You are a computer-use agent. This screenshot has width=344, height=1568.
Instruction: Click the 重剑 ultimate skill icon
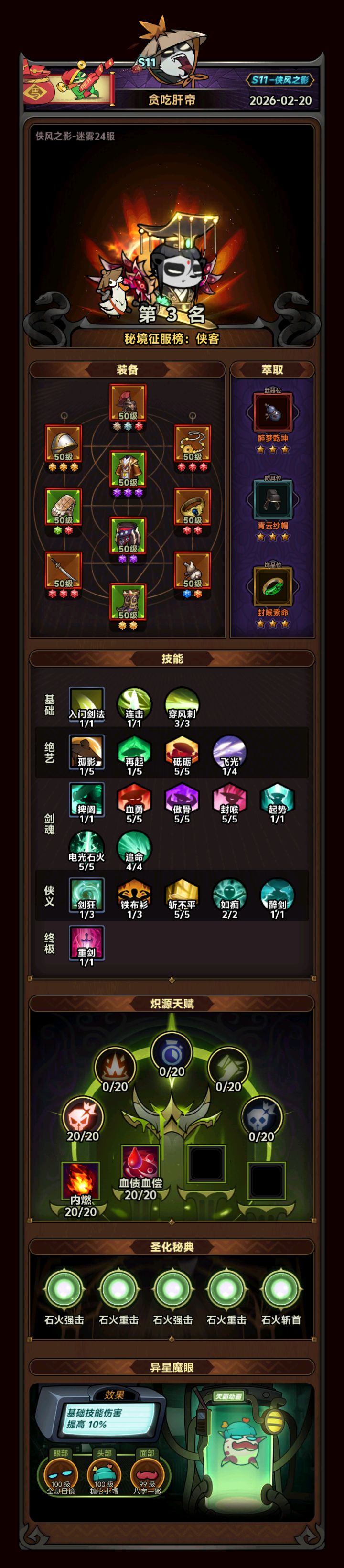(86, 943)
